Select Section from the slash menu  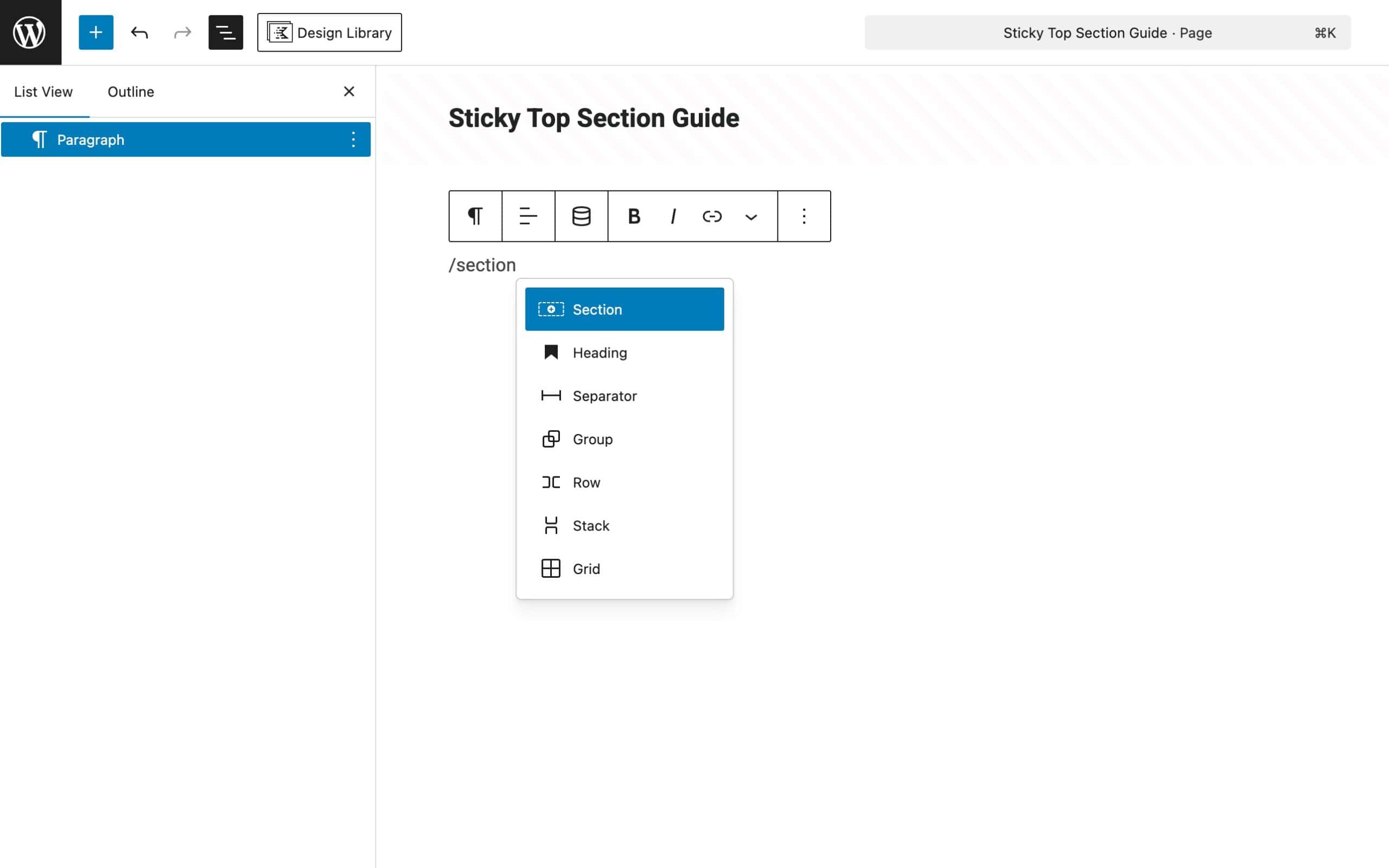625,309
